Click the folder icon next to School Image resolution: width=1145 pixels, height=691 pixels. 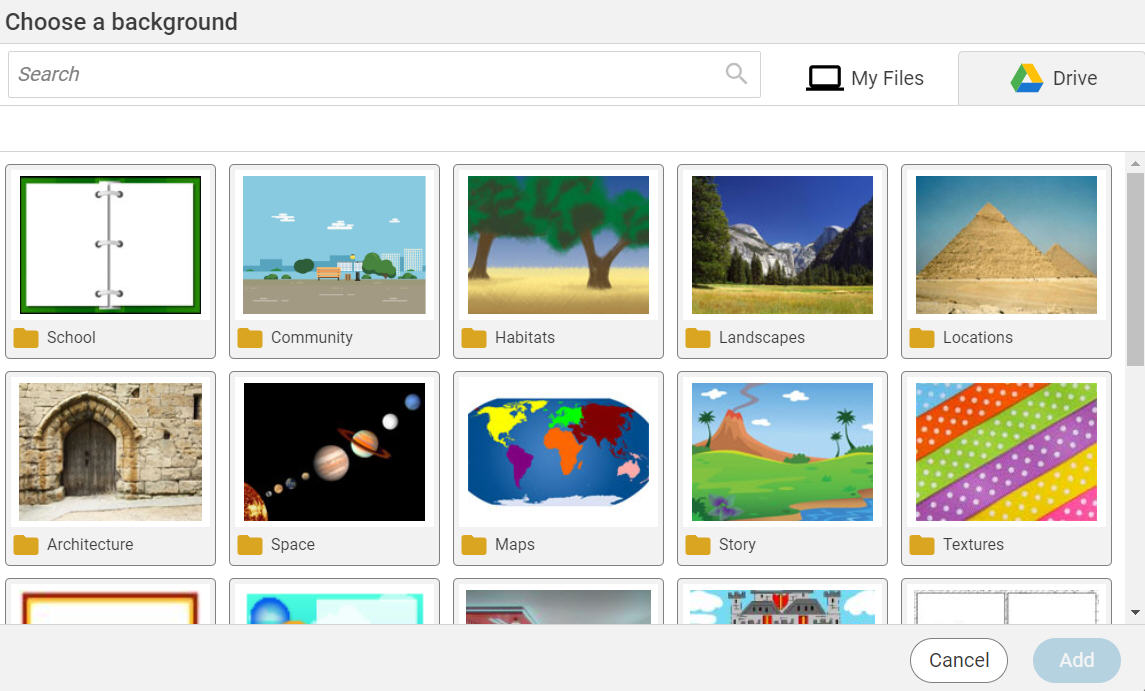click(27, 338)
